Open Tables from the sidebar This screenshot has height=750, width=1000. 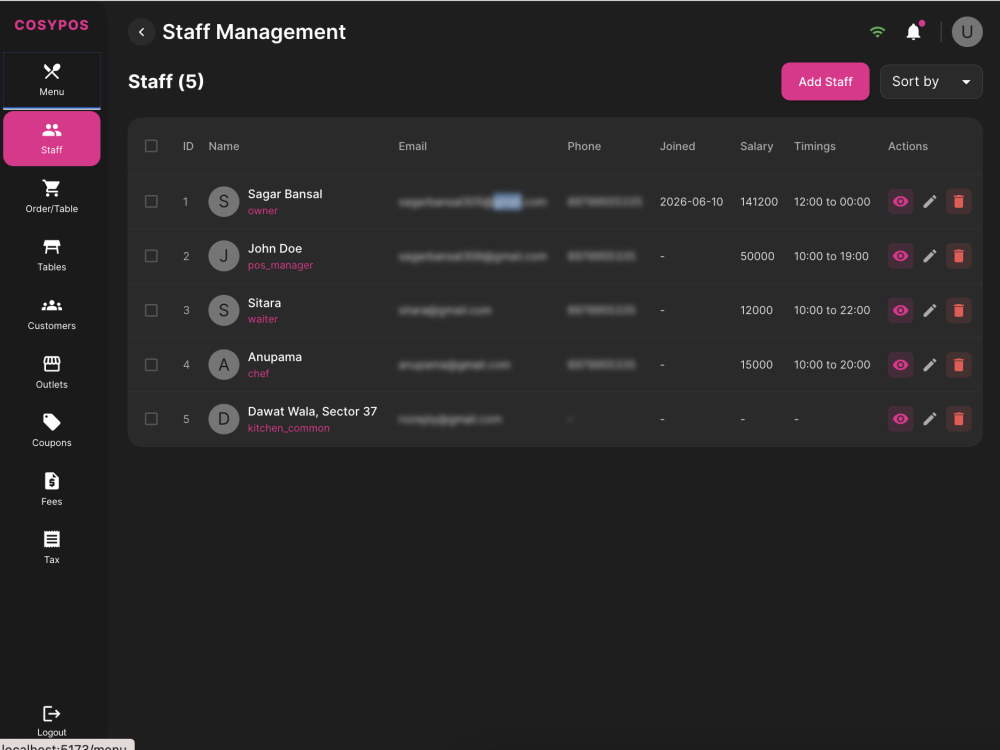(52, 255)
